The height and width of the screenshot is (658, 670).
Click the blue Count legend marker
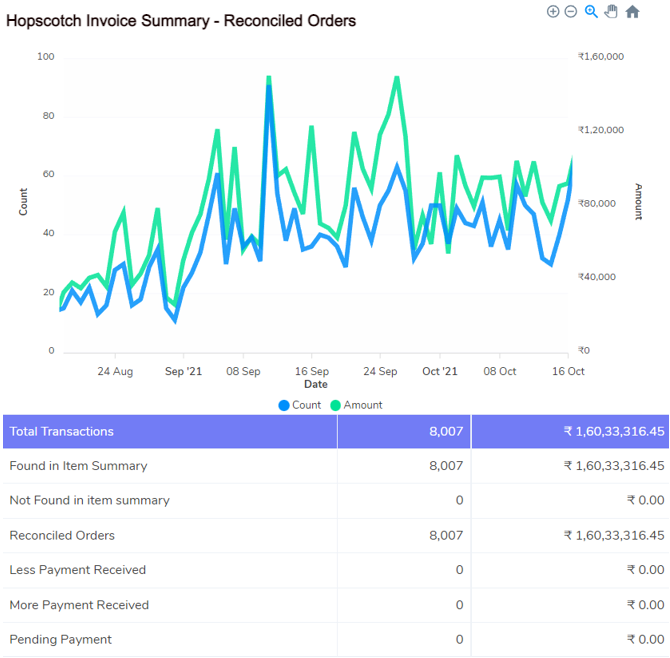(x=284, y=405)
